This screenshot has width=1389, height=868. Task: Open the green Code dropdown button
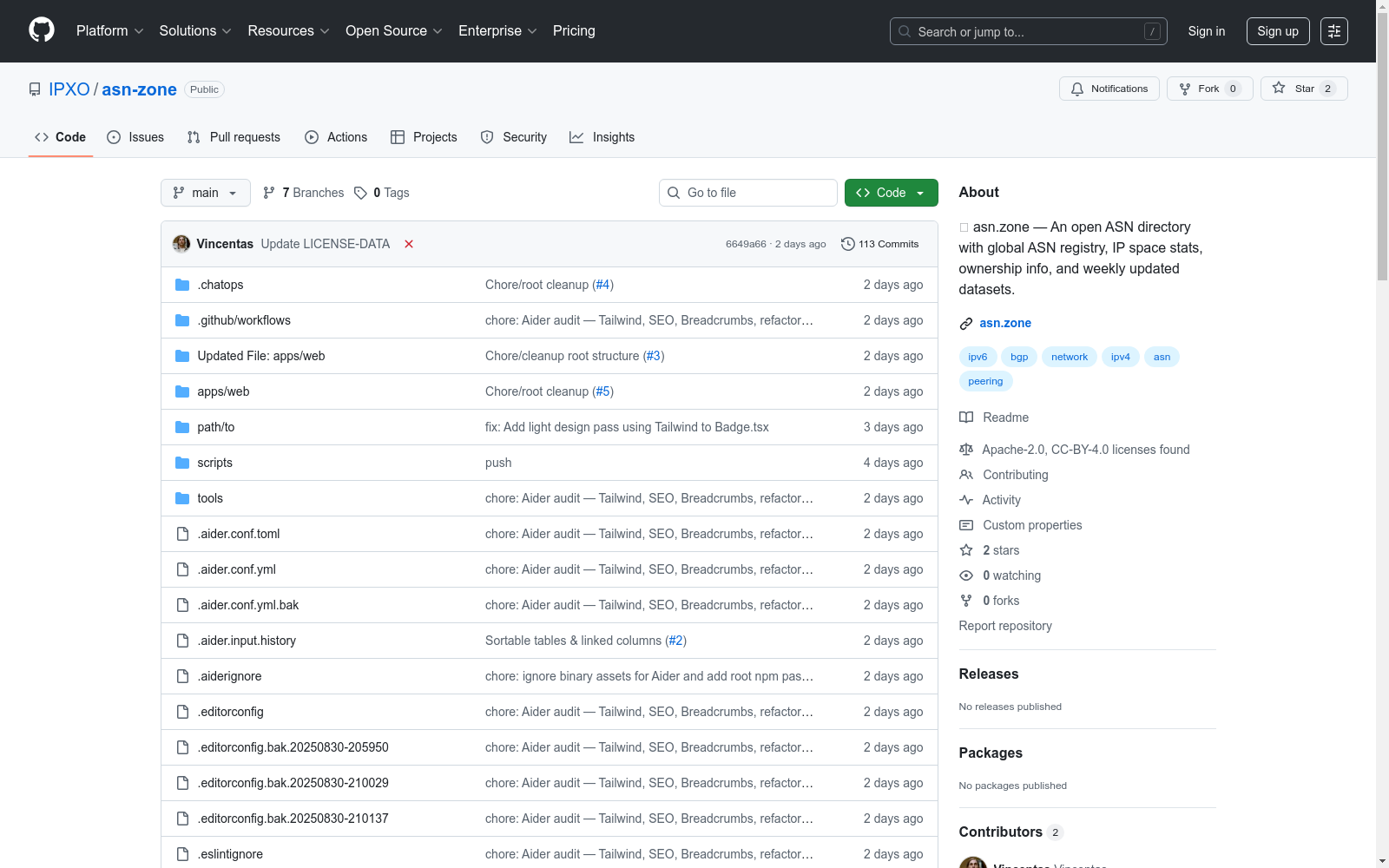pos(891,193)
